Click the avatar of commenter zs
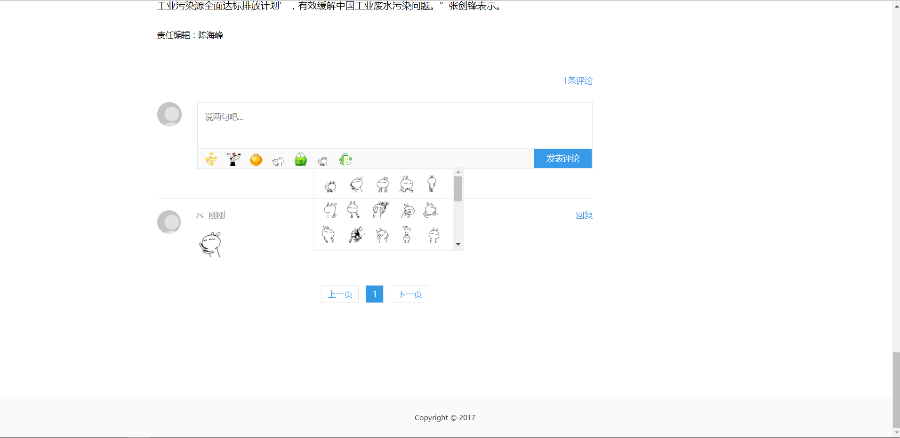Screen dimensions: 900x438 (169, 222)
